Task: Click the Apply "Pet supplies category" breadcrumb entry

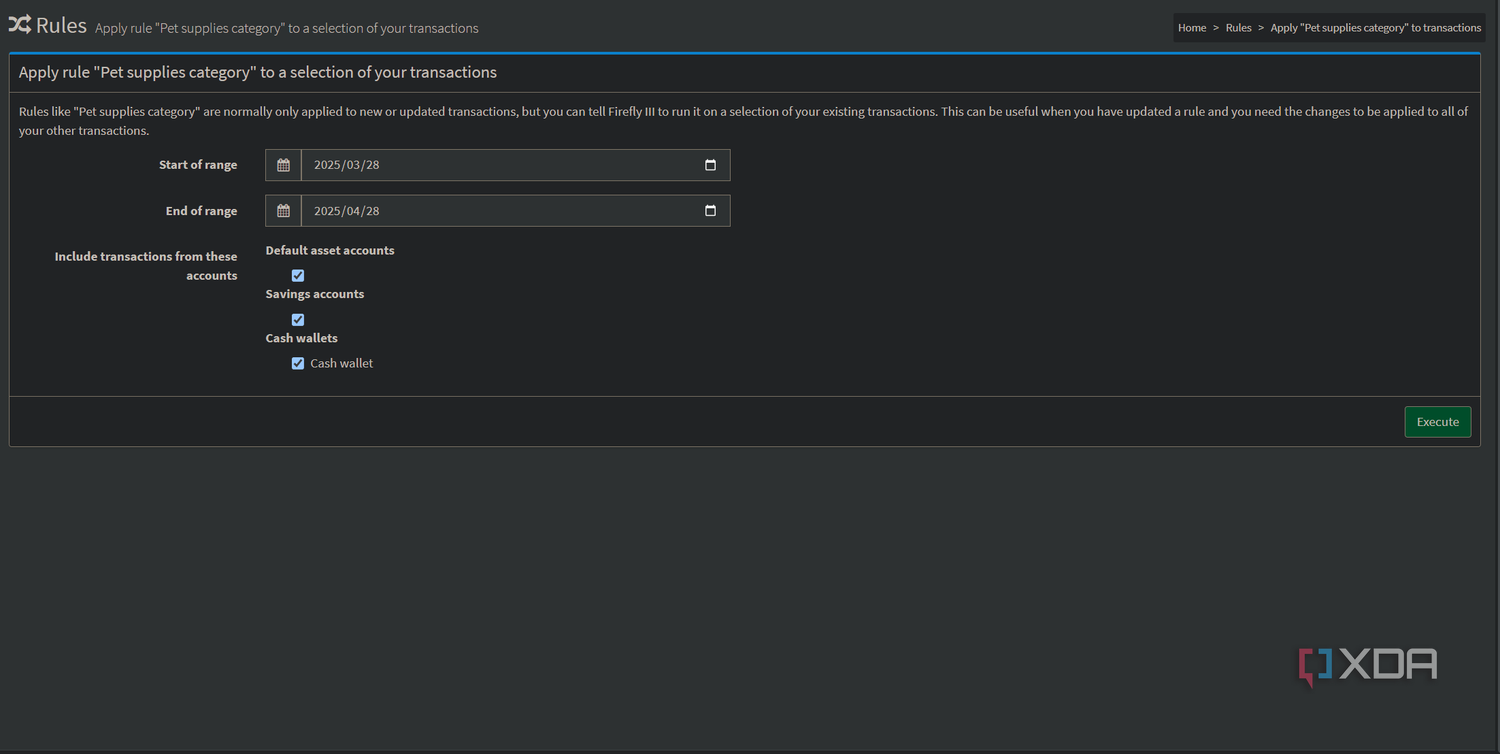Action: [1375, 28]
